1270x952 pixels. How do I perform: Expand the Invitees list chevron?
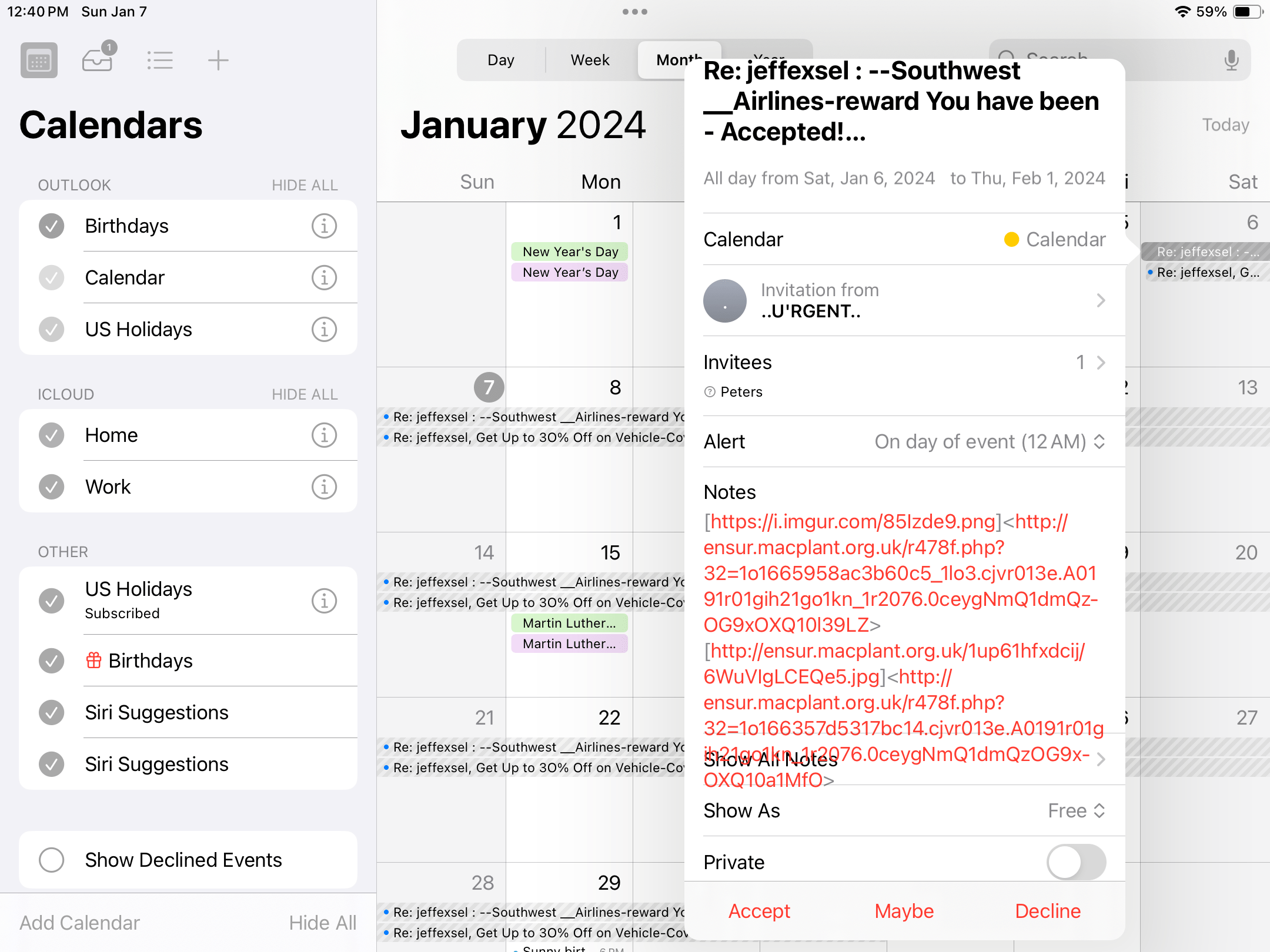coord(1101,363)
